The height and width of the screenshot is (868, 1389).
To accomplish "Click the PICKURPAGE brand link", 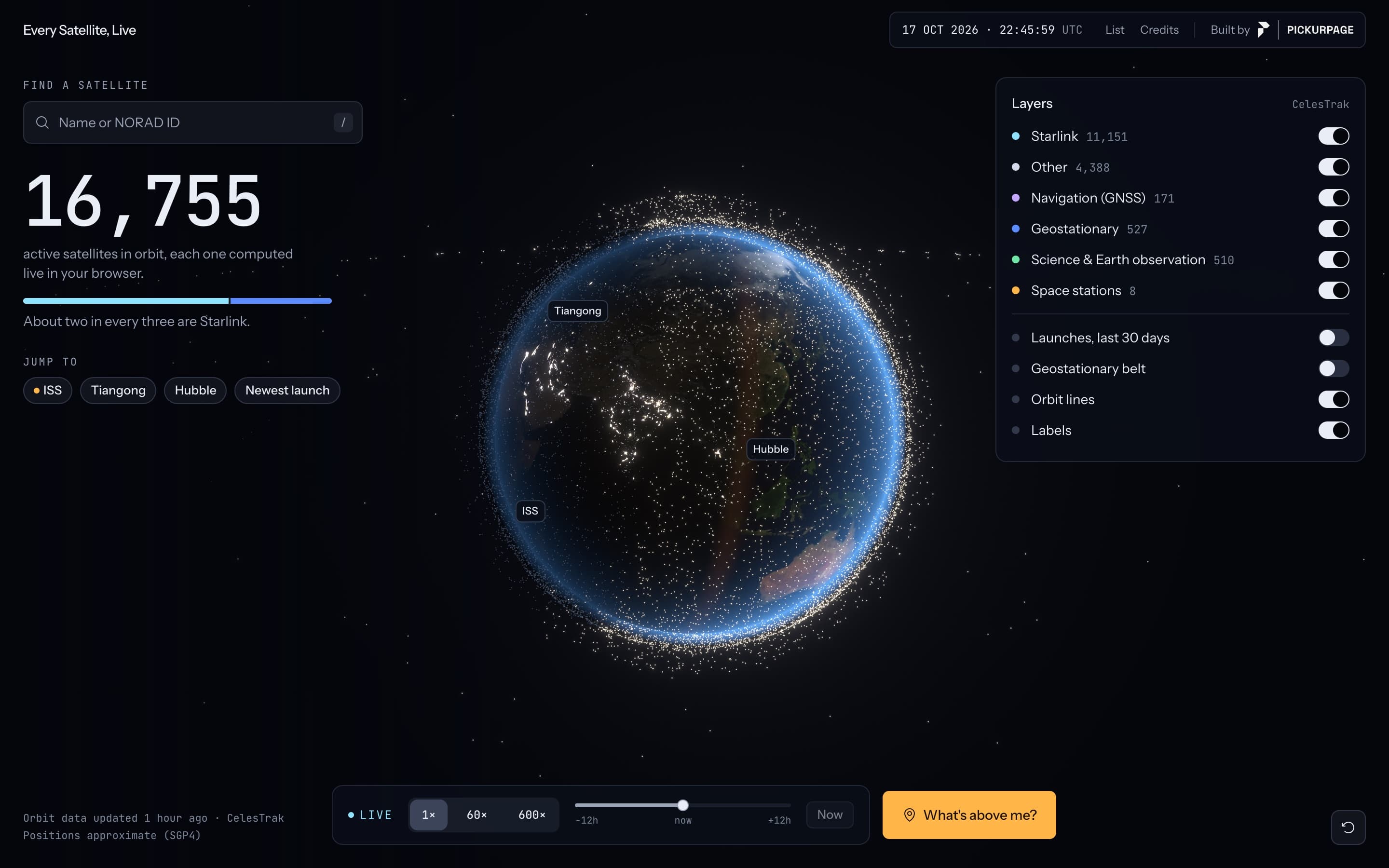I will (1320, 30).
